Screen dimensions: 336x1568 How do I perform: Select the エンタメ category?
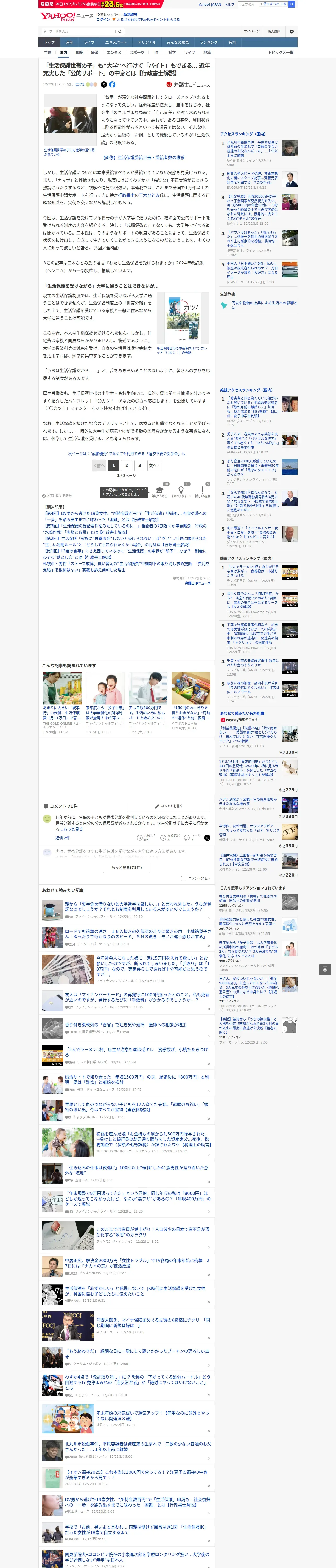tap(114, 52)
